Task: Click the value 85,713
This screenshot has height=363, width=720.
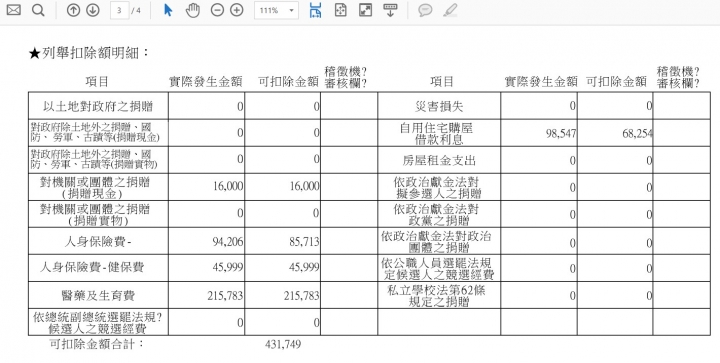Action: coord(304,241)
